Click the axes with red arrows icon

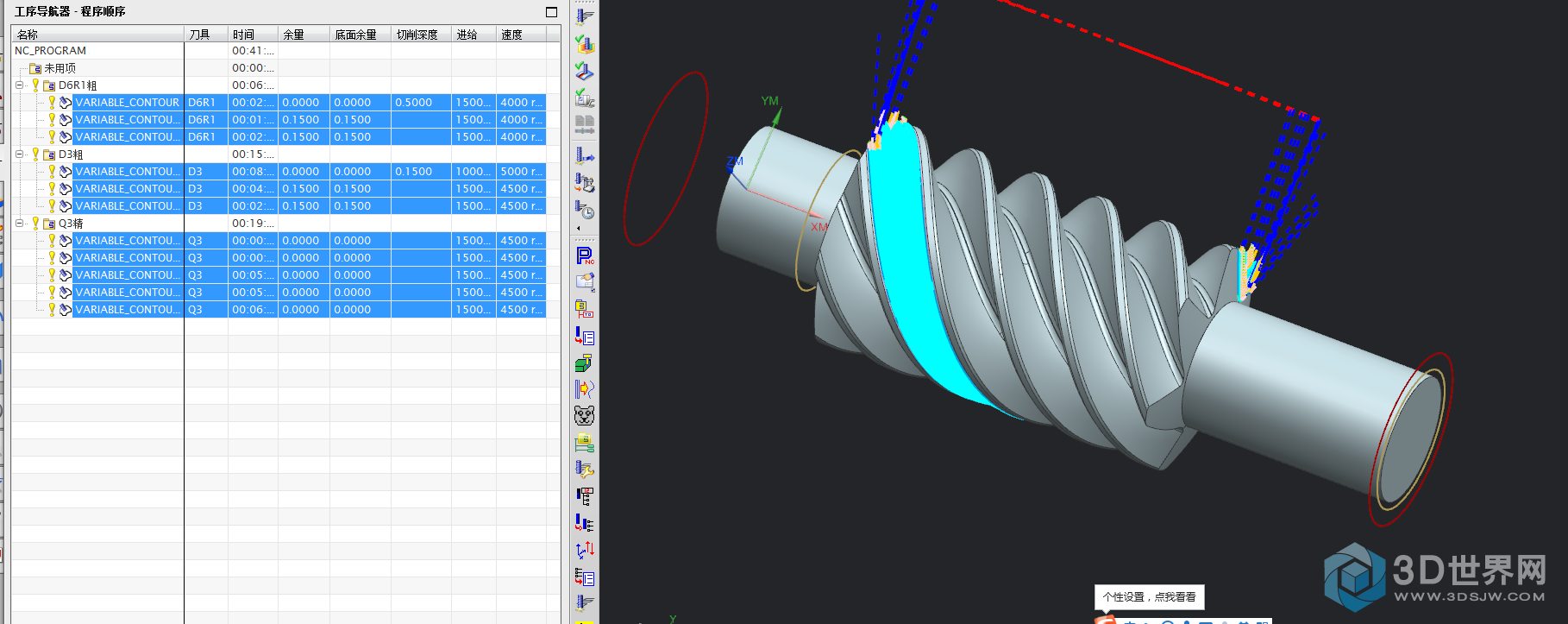pos(585,550)
